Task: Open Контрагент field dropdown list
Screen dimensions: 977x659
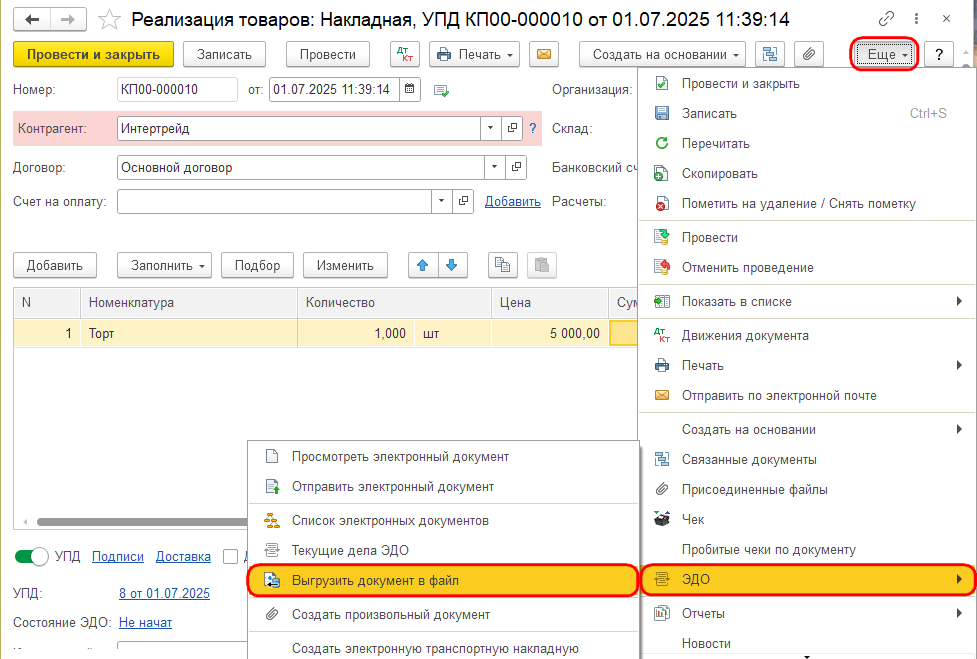Action: click(490, 128)
